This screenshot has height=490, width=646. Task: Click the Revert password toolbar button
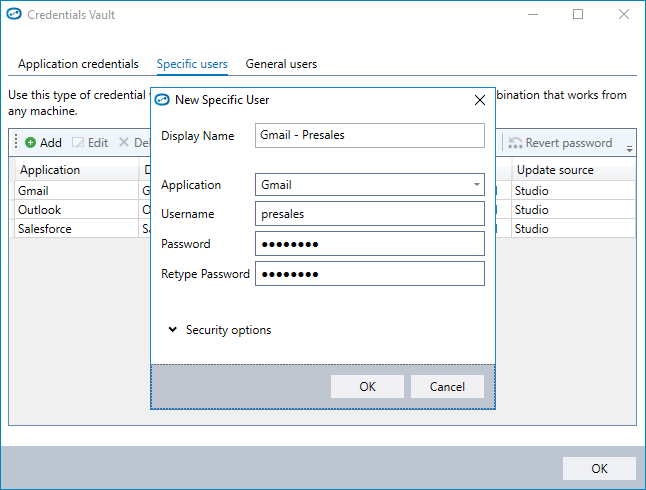click(x=560, y=143)
